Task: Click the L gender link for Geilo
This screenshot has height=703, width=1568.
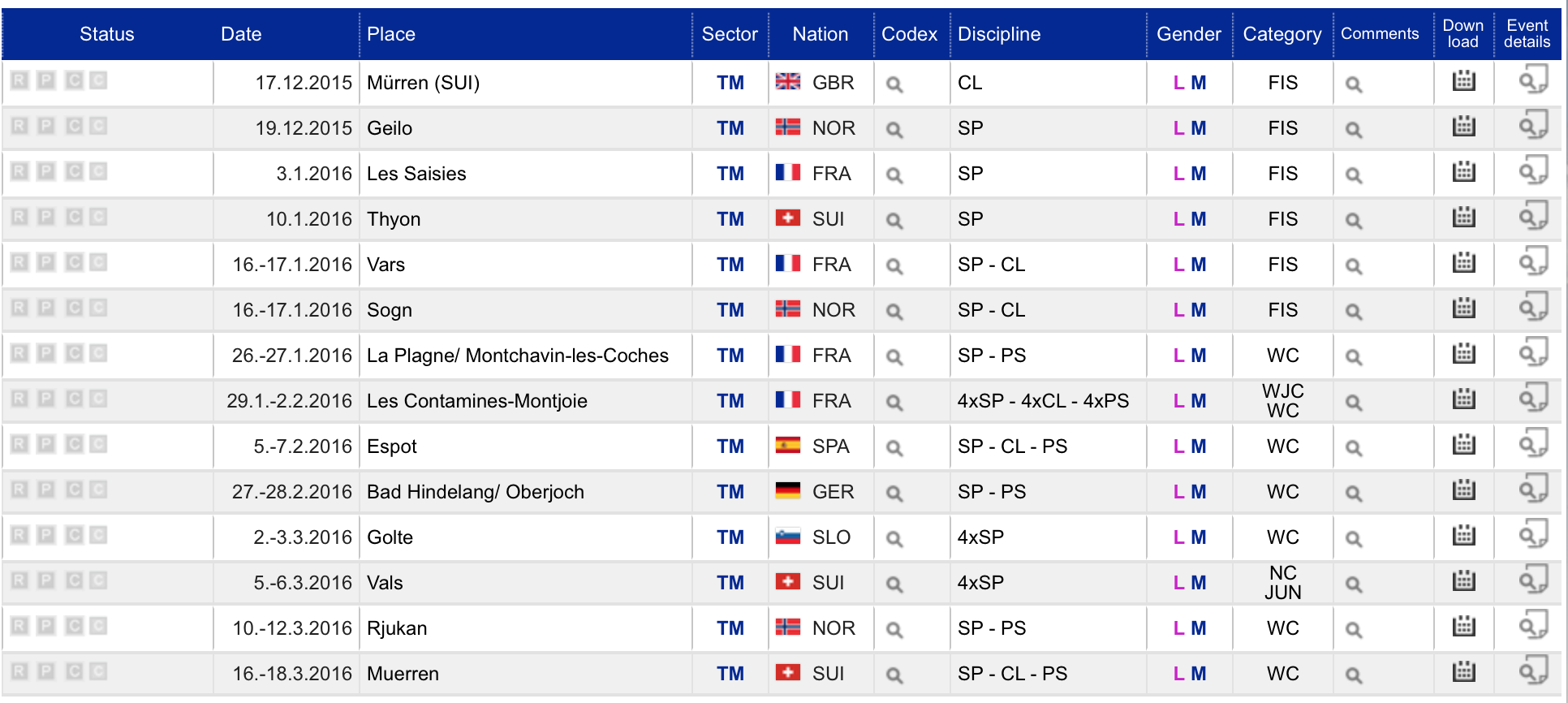Action: (x=1178, y=128)
